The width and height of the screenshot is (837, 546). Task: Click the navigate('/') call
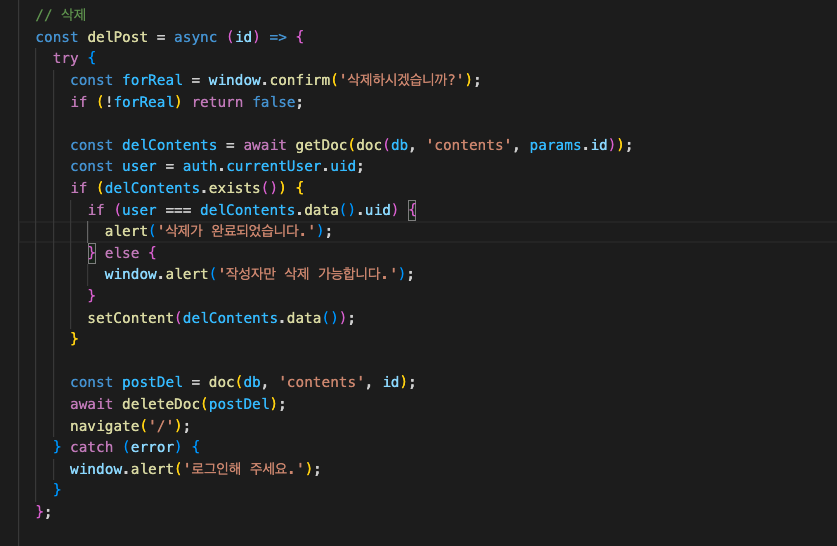(127, 426)
